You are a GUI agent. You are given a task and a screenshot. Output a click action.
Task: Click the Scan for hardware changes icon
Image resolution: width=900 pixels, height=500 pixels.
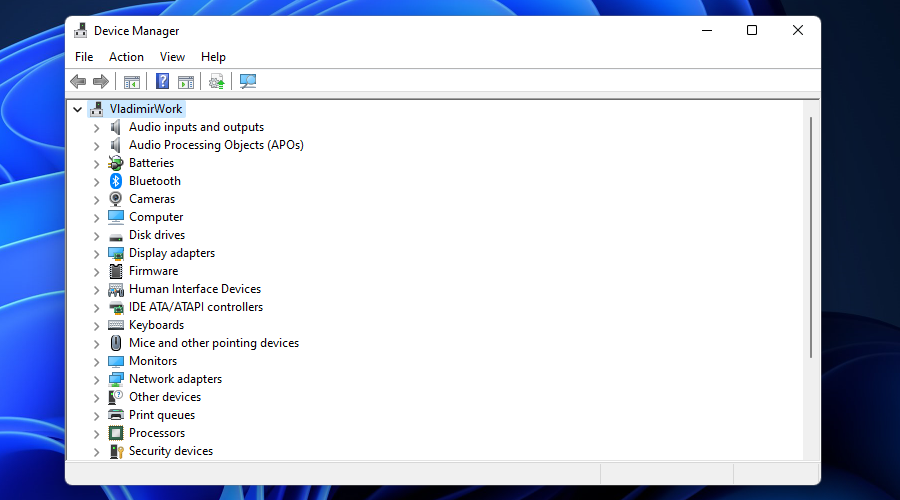click(248, 82)
